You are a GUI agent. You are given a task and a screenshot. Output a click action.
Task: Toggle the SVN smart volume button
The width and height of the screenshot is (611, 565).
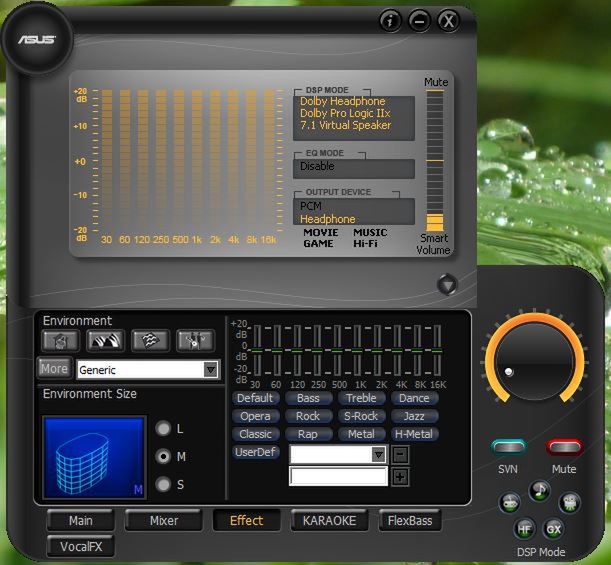tap(509, 448)
